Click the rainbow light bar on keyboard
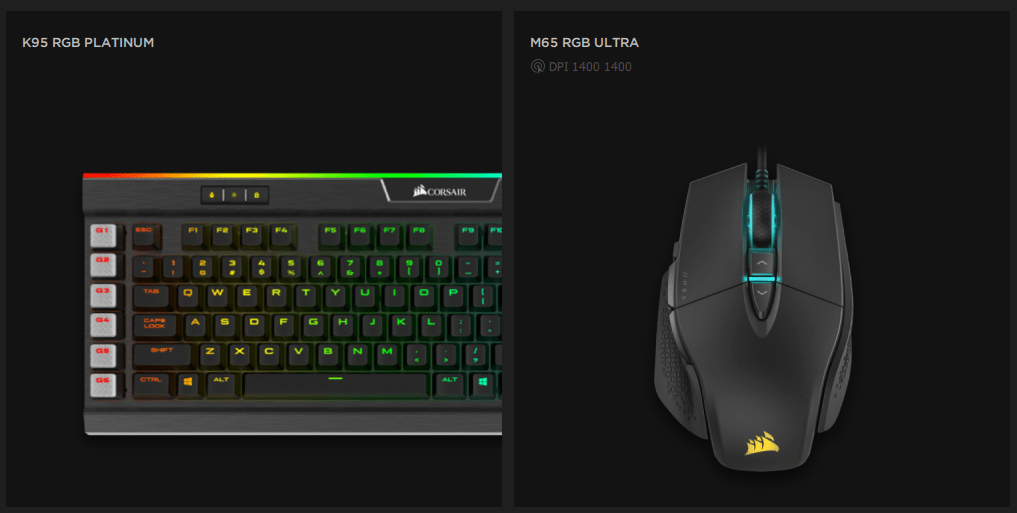 pyautogui.click(x=292, y=176)
